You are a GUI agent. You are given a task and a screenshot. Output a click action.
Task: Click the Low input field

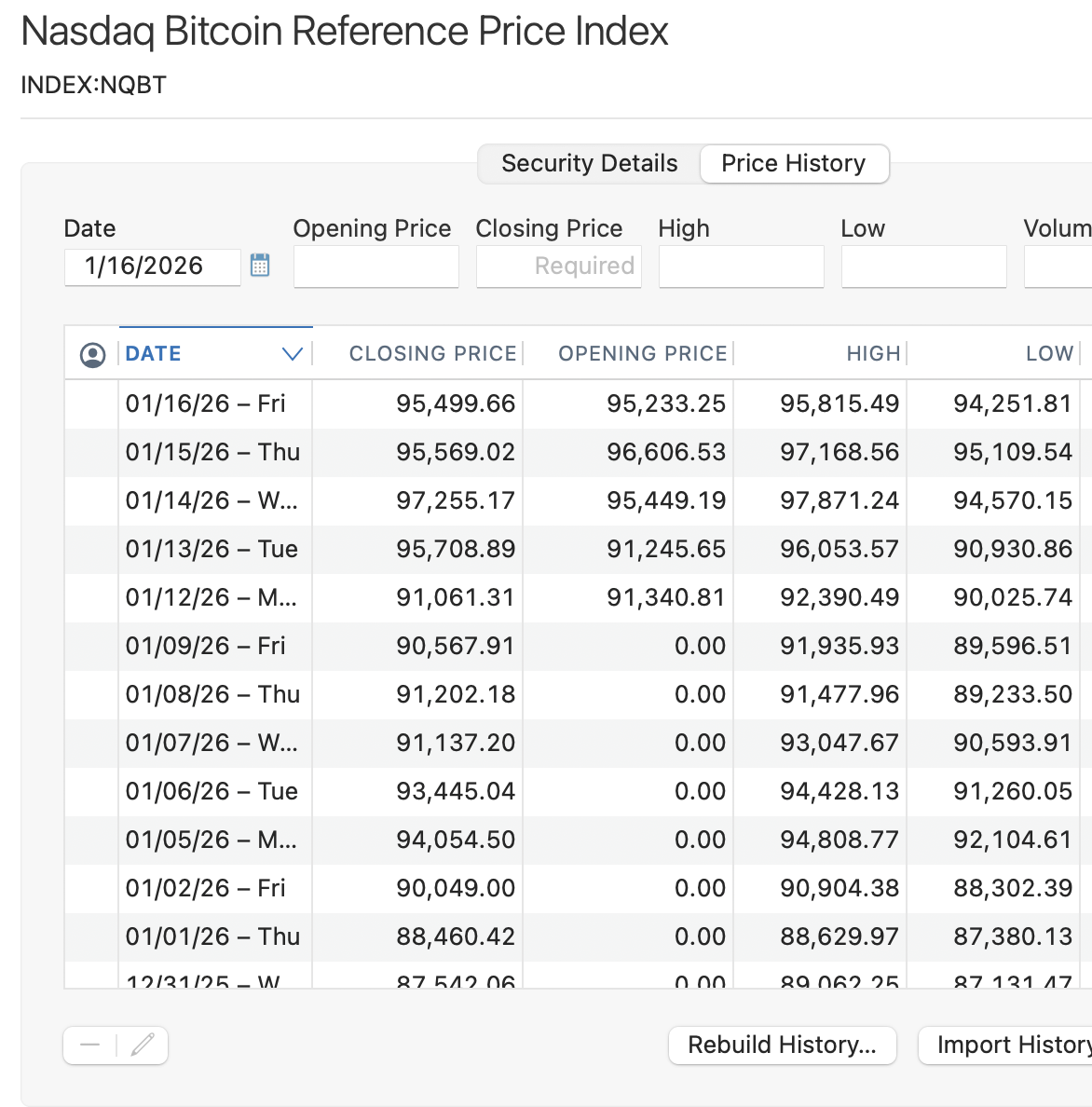tap(923, 266)
